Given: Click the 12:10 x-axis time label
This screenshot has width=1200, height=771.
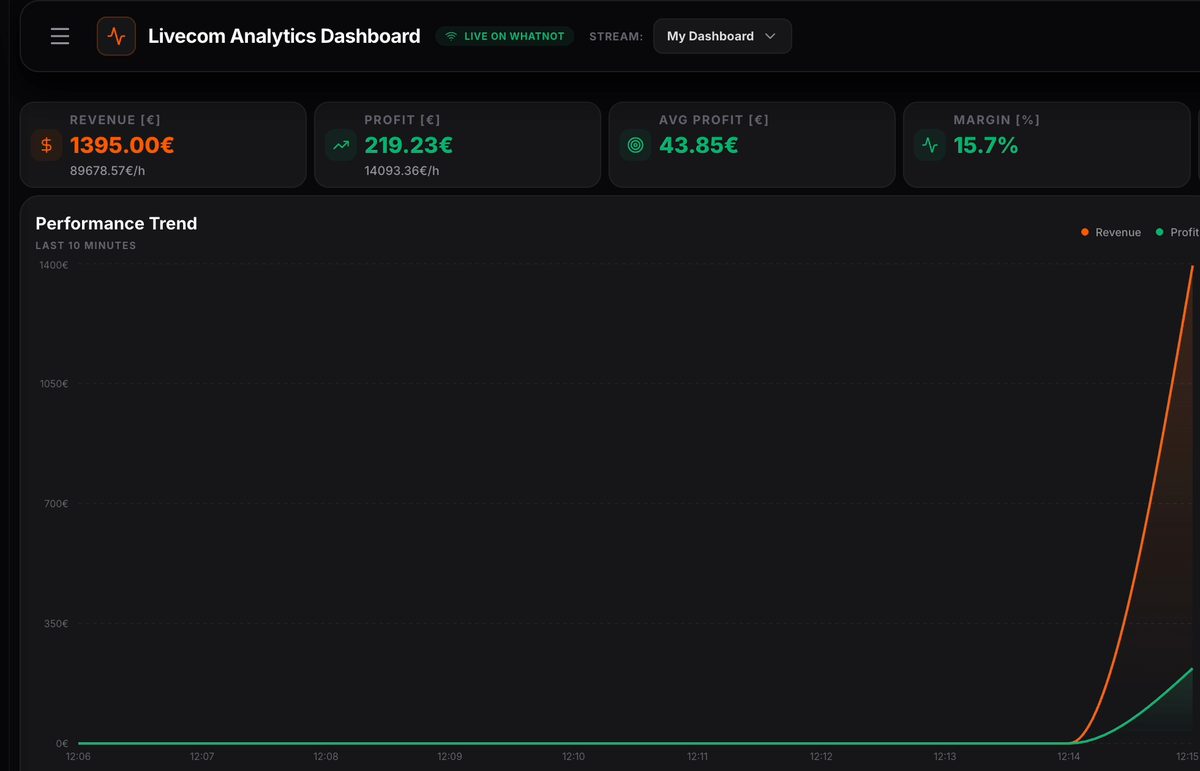Looking at the screenshot, I should coord(573,757).
